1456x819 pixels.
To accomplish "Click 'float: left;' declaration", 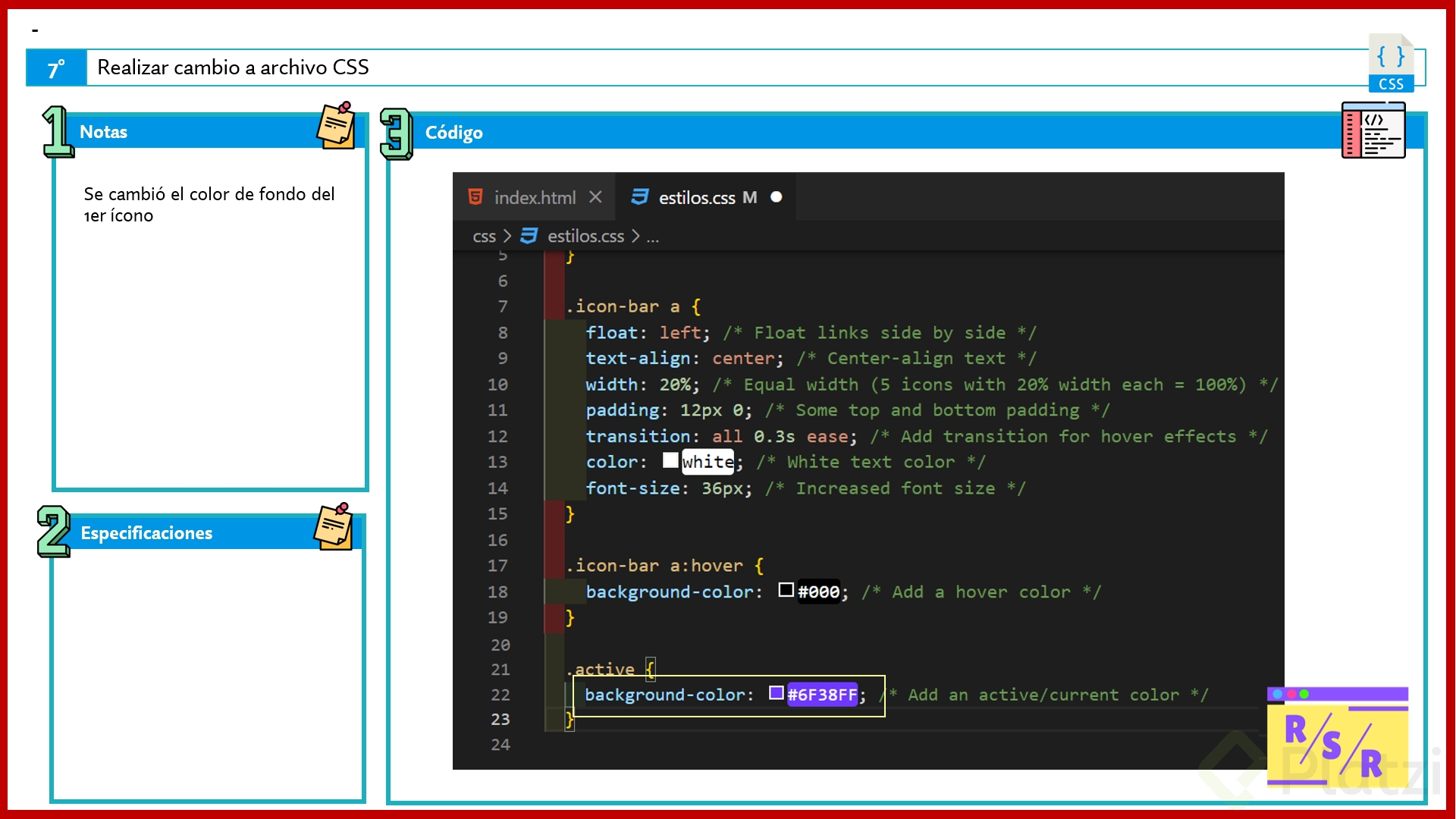I will (648, 333).
